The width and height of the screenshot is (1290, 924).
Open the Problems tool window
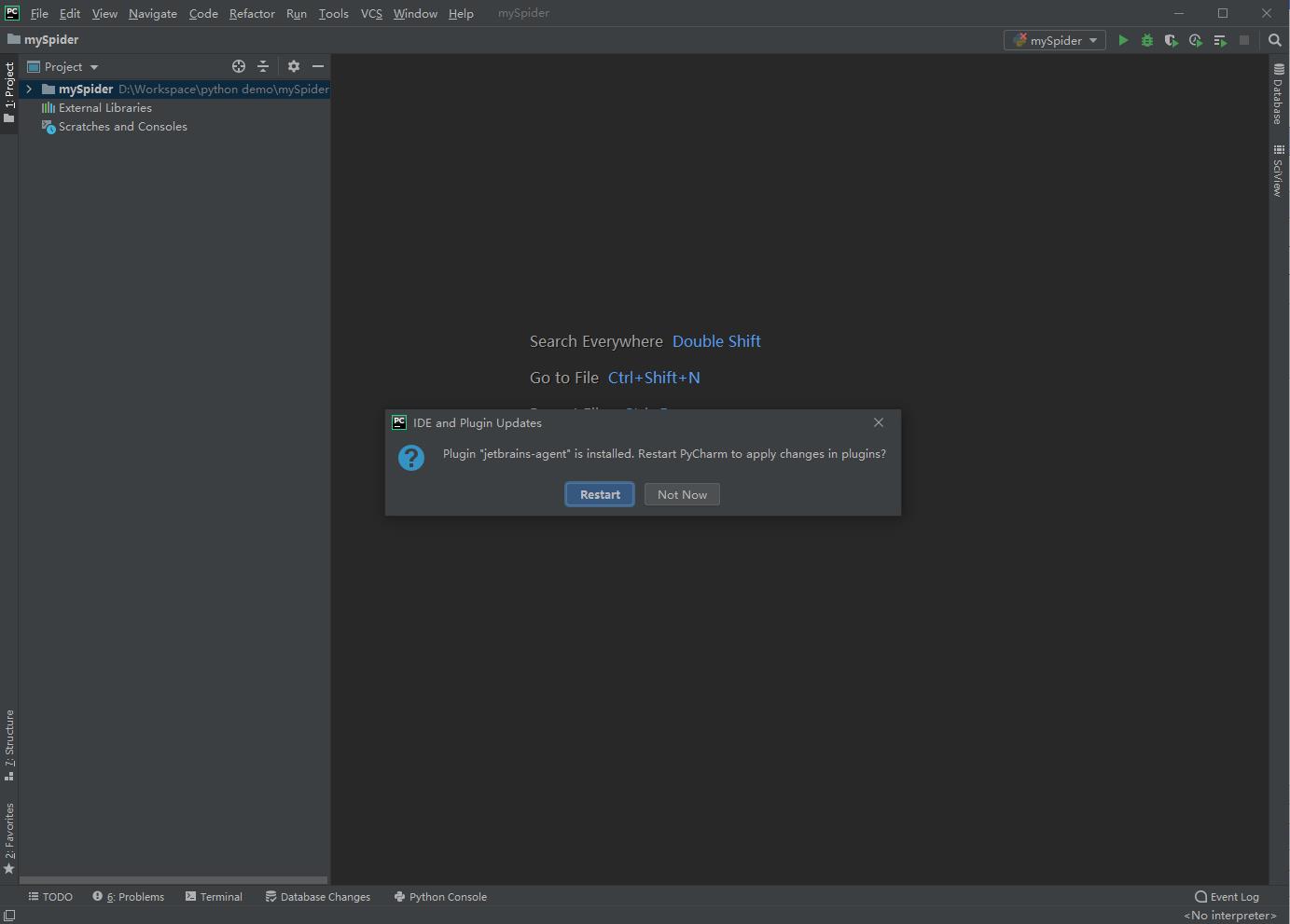point(129,897)
